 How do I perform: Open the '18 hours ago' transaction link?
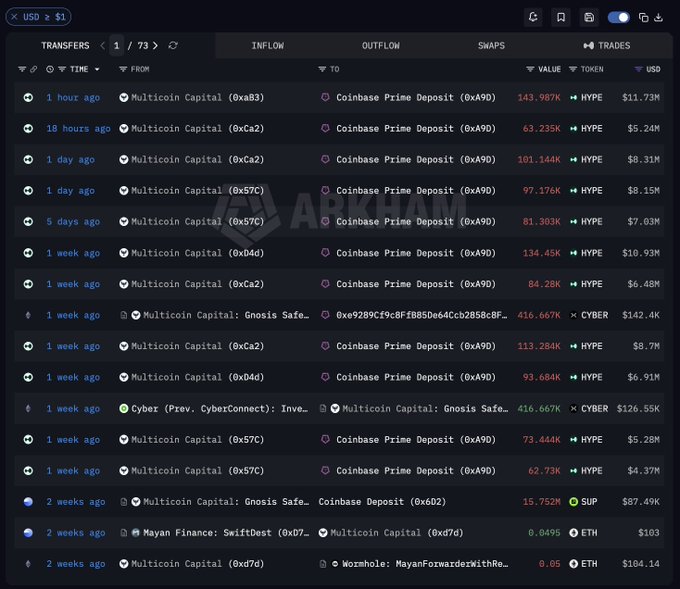(78, 129)
